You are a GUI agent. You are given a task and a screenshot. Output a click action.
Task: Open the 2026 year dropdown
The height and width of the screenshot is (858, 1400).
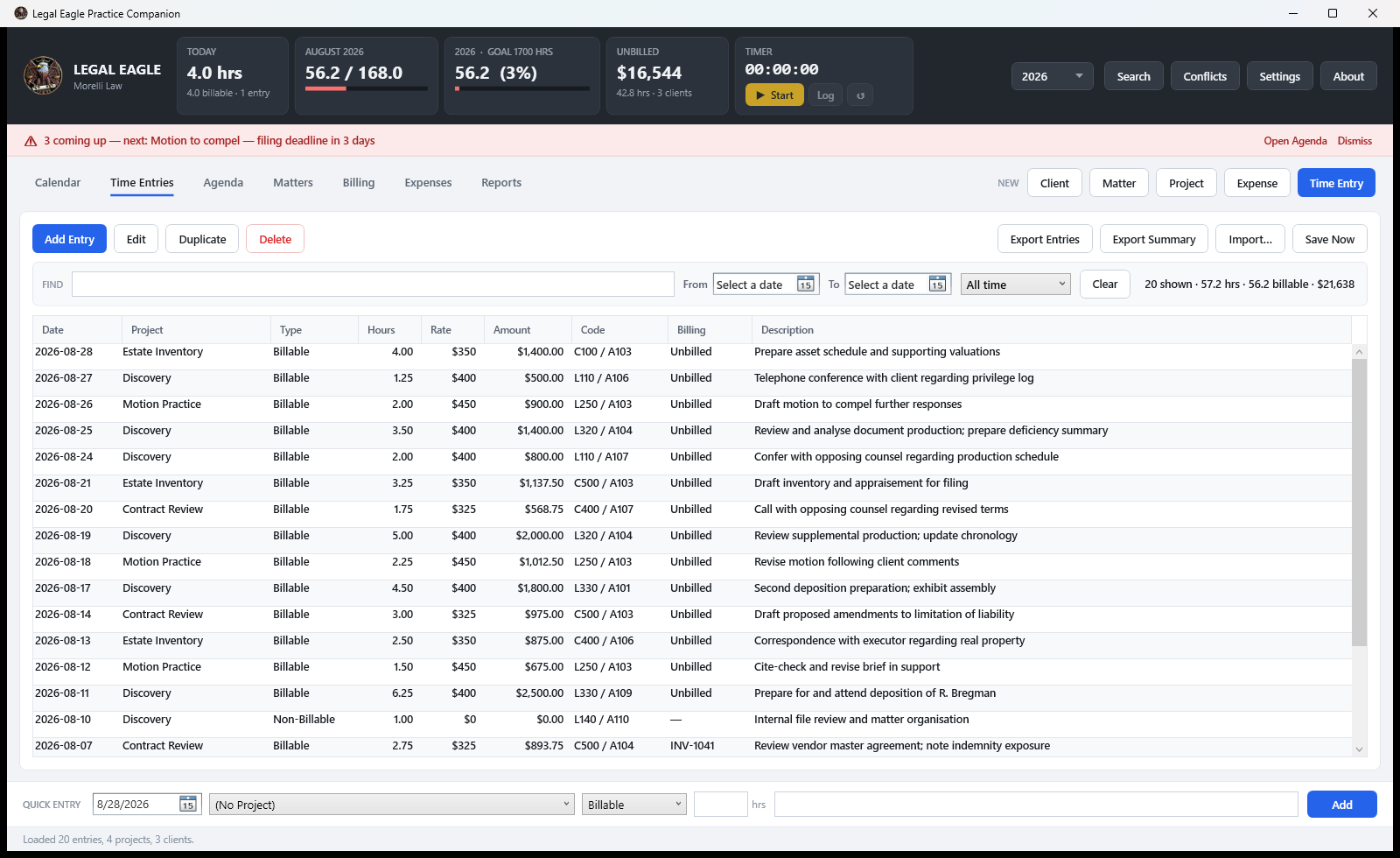pos(1053,76)
